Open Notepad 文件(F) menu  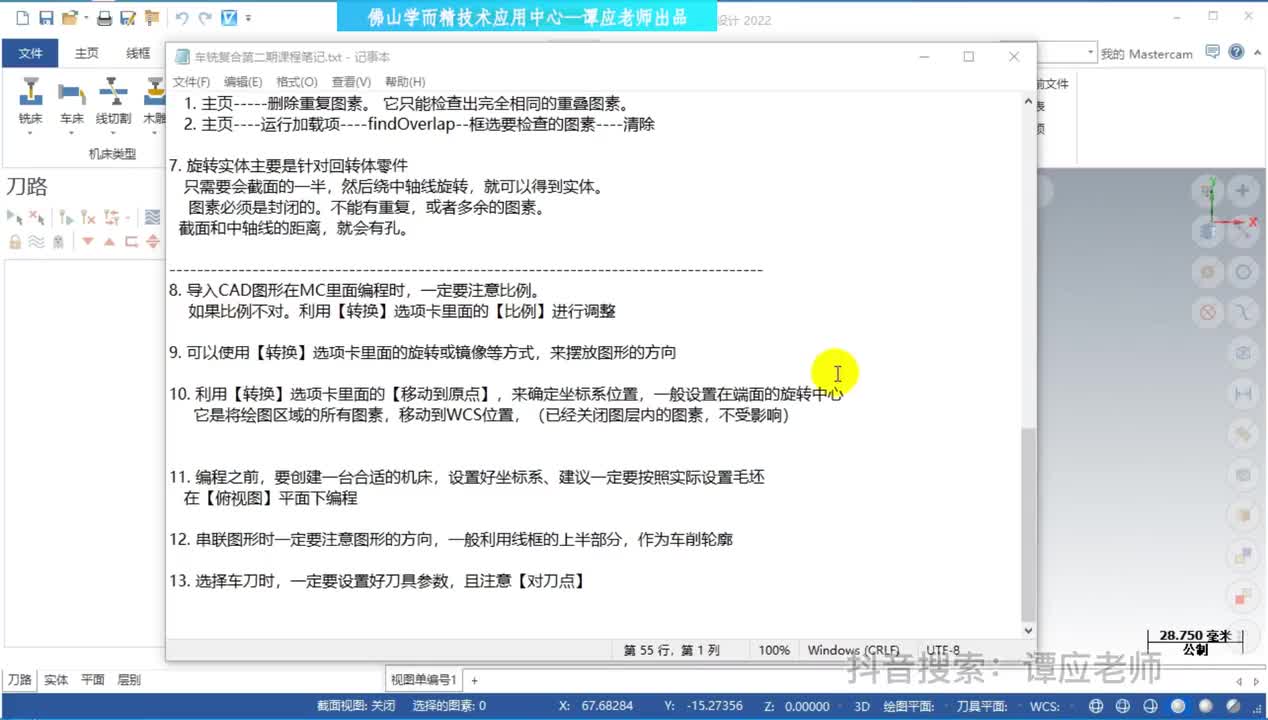[x=191, y=82]
